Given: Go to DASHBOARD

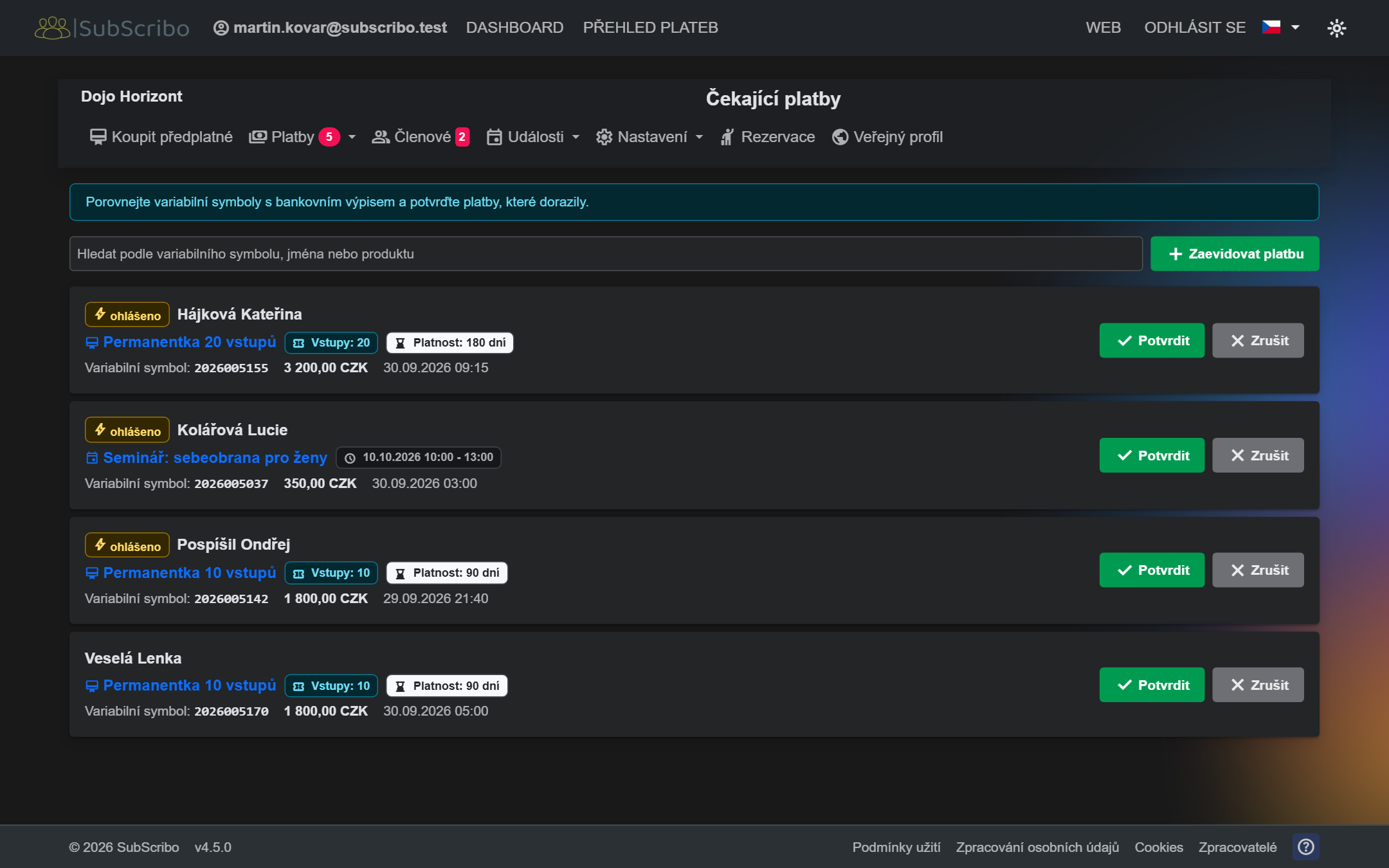Looking at the screenshot, I should point(514,28).
